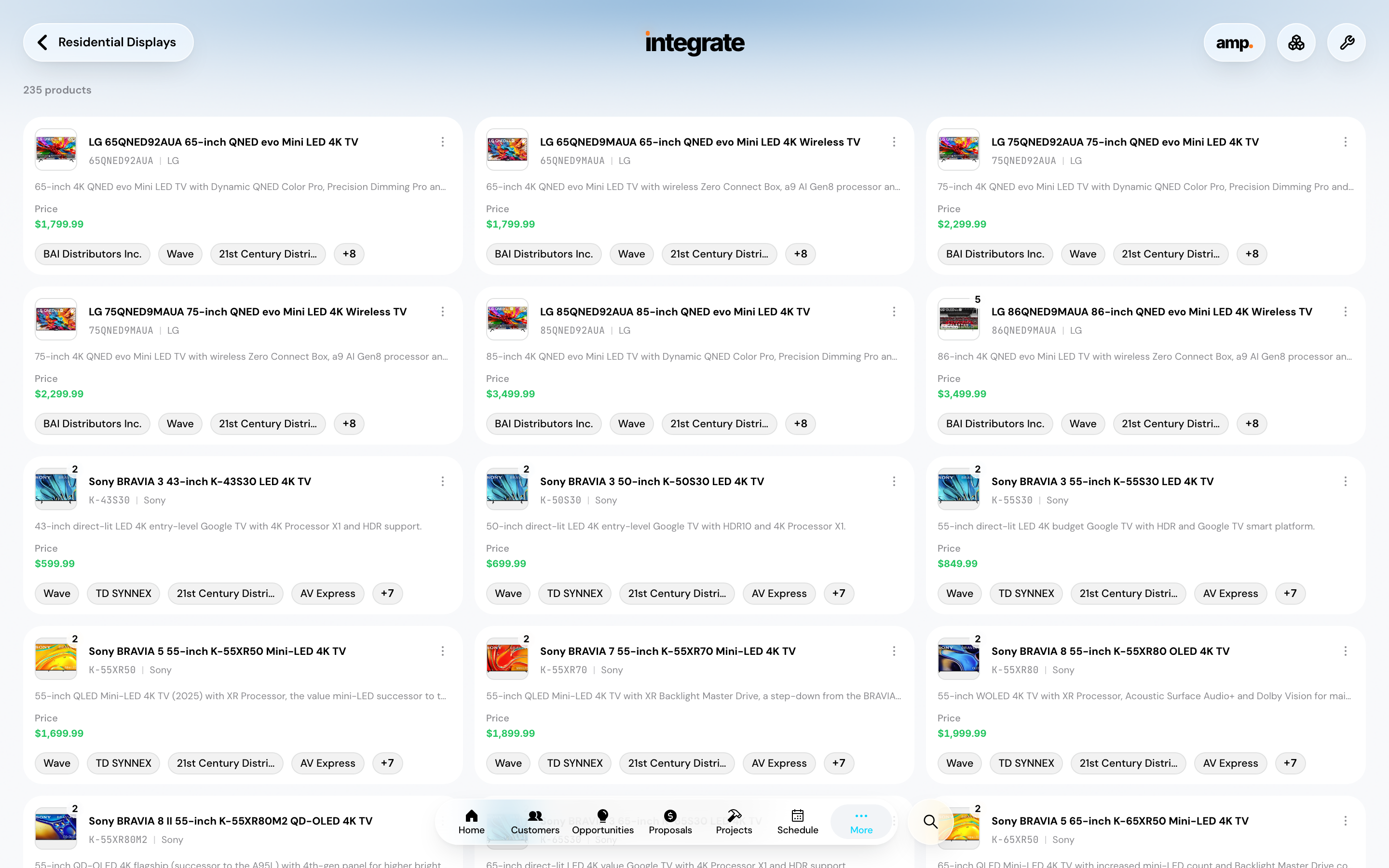Click TD SYNNEX tag on Sony K-50S30

click(574, 594)
